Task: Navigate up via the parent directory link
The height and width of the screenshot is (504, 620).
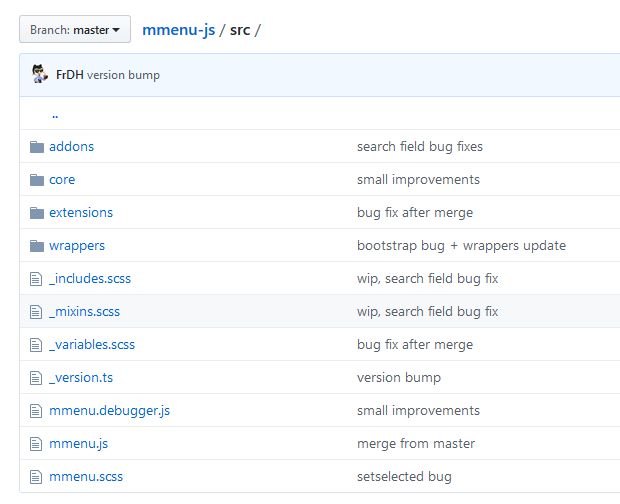Action: click(55, 114)
